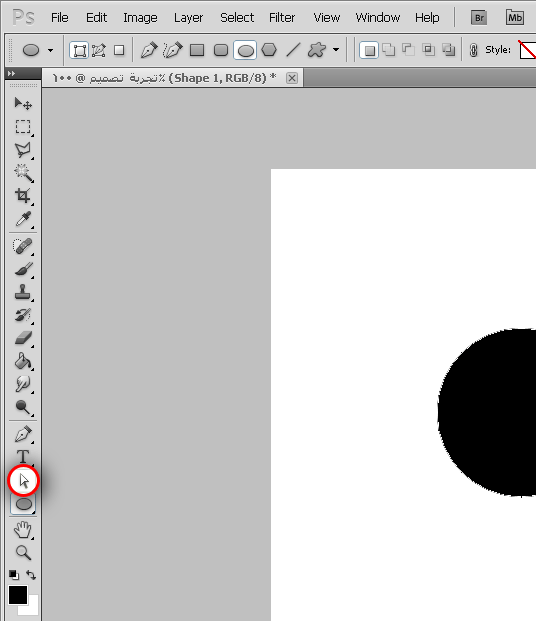The height and width of the screenshot is (621, 536).
Task: Open geometry options arrow beside Custom Shape
Action: pos(336,50)
